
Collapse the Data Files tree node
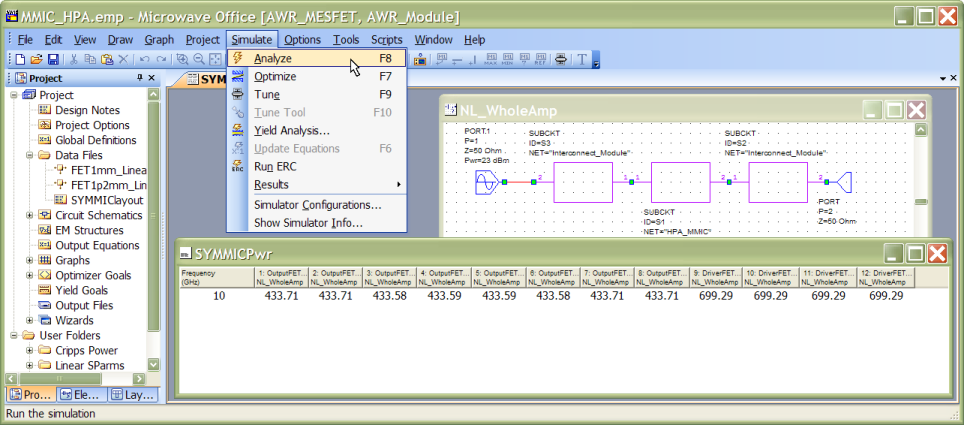tap(30, 155)
